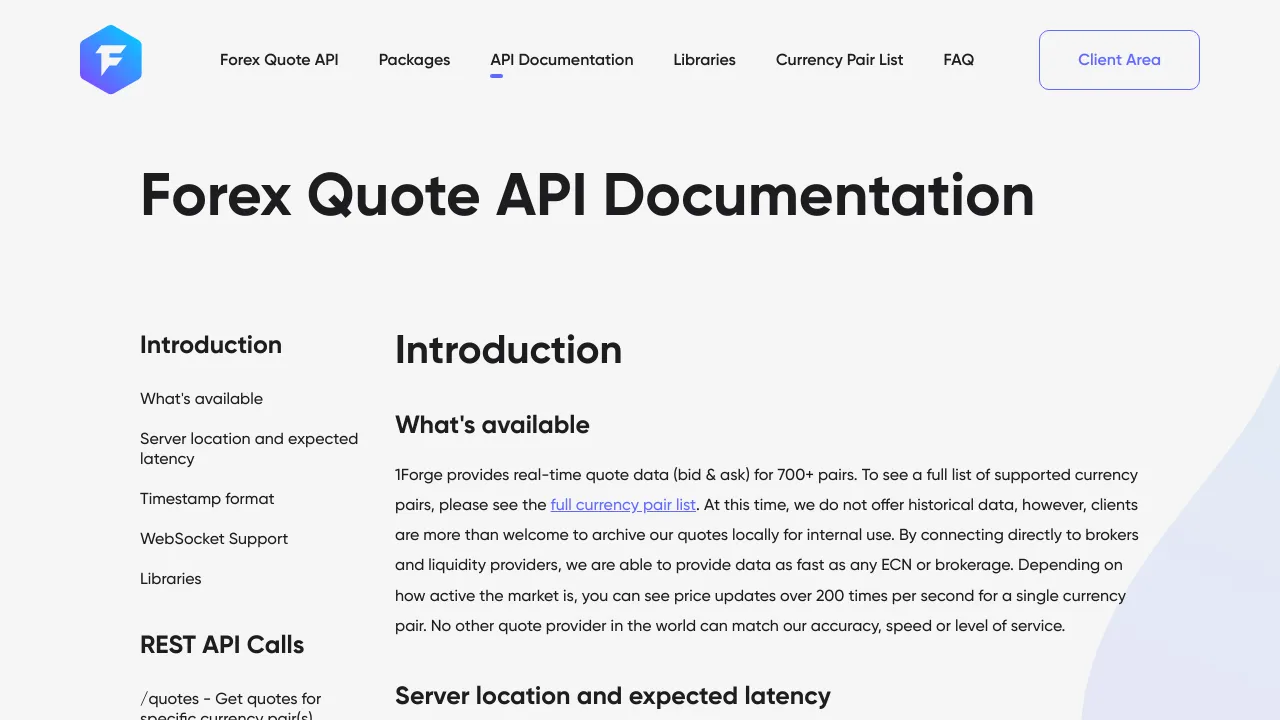Open the Libraries nav link

pos(704,60)
